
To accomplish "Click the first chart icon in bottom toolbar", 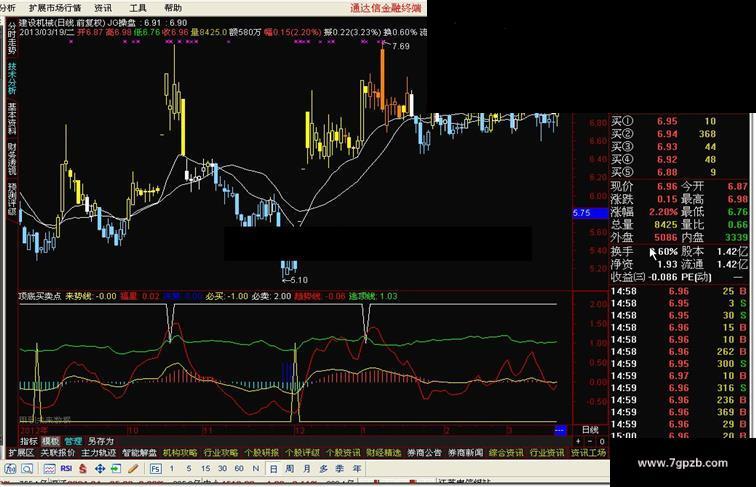I will [x=10, y=468].
